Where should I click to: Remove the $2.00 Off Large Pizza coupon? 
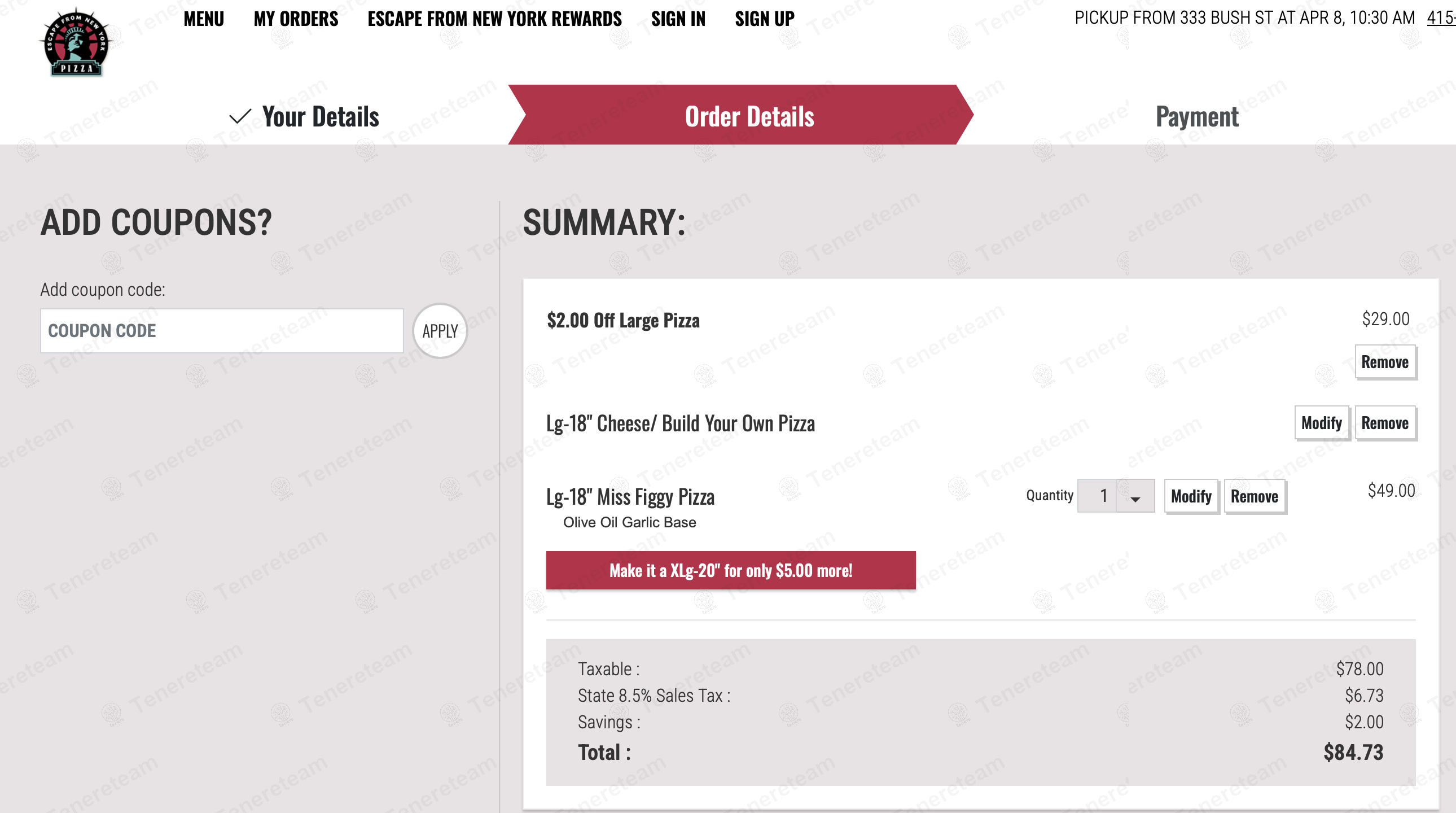1385,362
